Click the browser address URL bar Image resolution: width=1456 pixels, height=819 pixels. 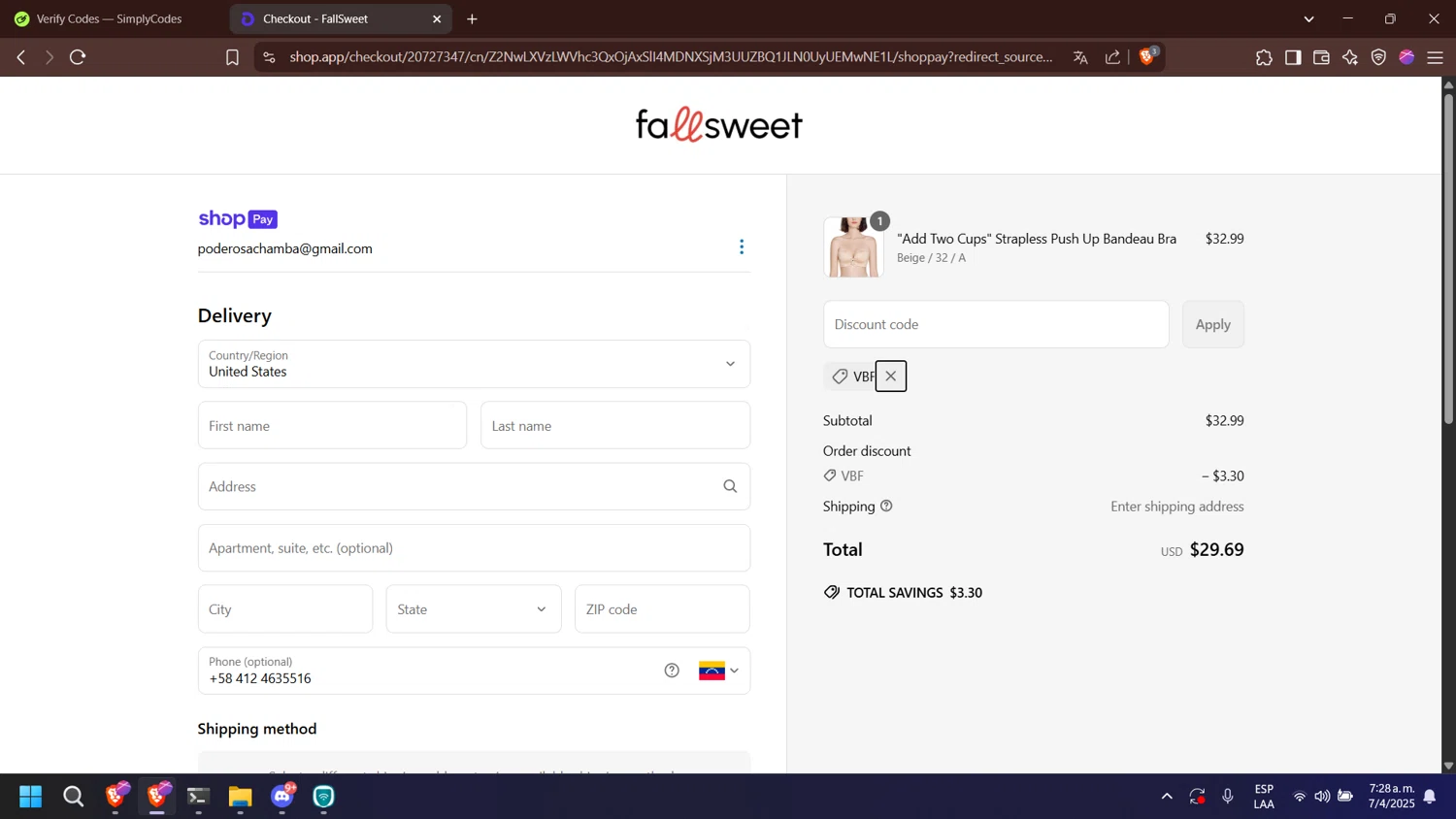(x=670, y=57)
